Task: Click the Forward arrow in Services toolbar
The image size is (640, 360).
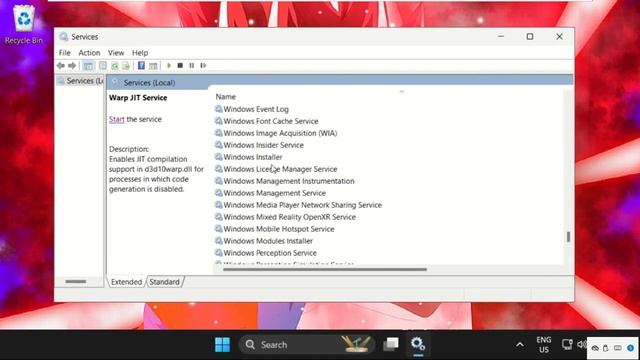Action: [x=72, y=66]
